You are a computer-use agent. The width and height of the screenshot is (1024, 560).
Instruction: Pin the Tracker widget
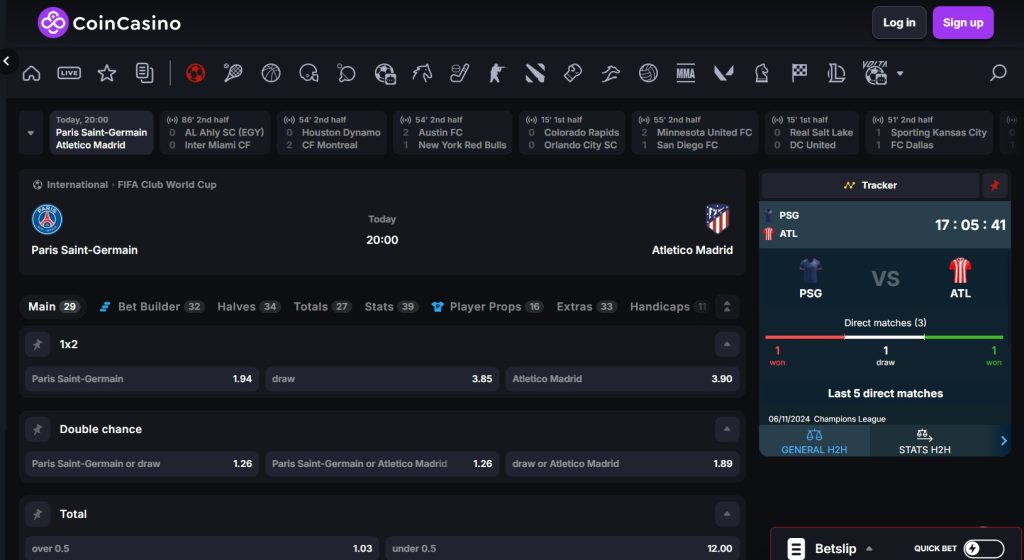[x=995, y=185]
